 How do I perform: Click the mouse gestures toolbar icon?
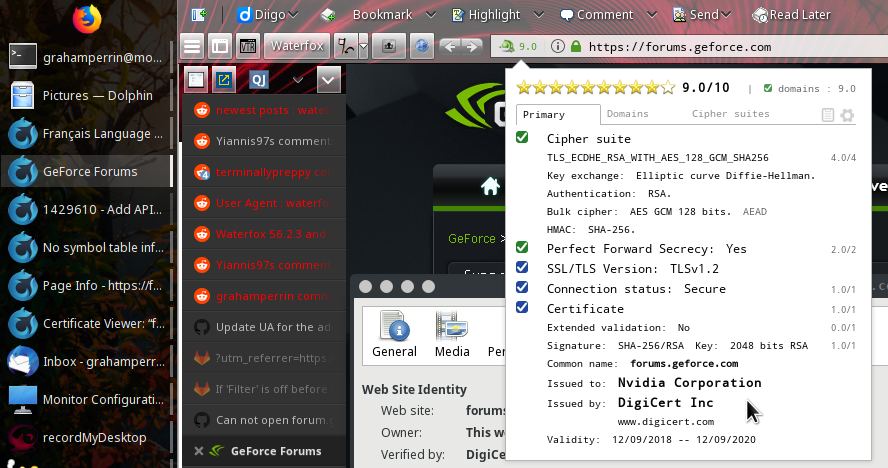[x=345, y=46]
